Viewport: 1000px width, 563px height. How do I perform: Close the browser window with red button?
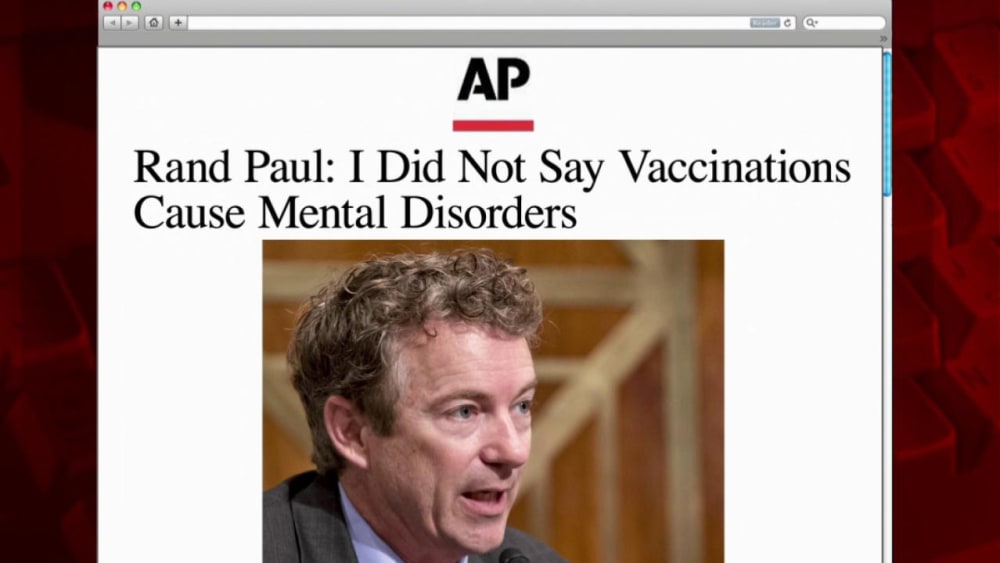(108, 6)
